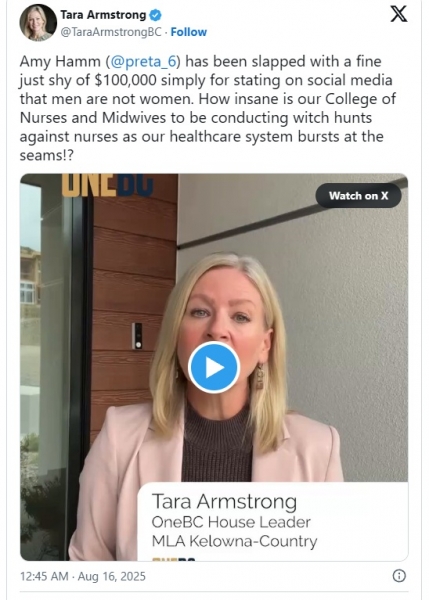The width and height of the screenshot is (429, 600).
Task: Click the Watch on X button
Action: click(x=358, y=196)
